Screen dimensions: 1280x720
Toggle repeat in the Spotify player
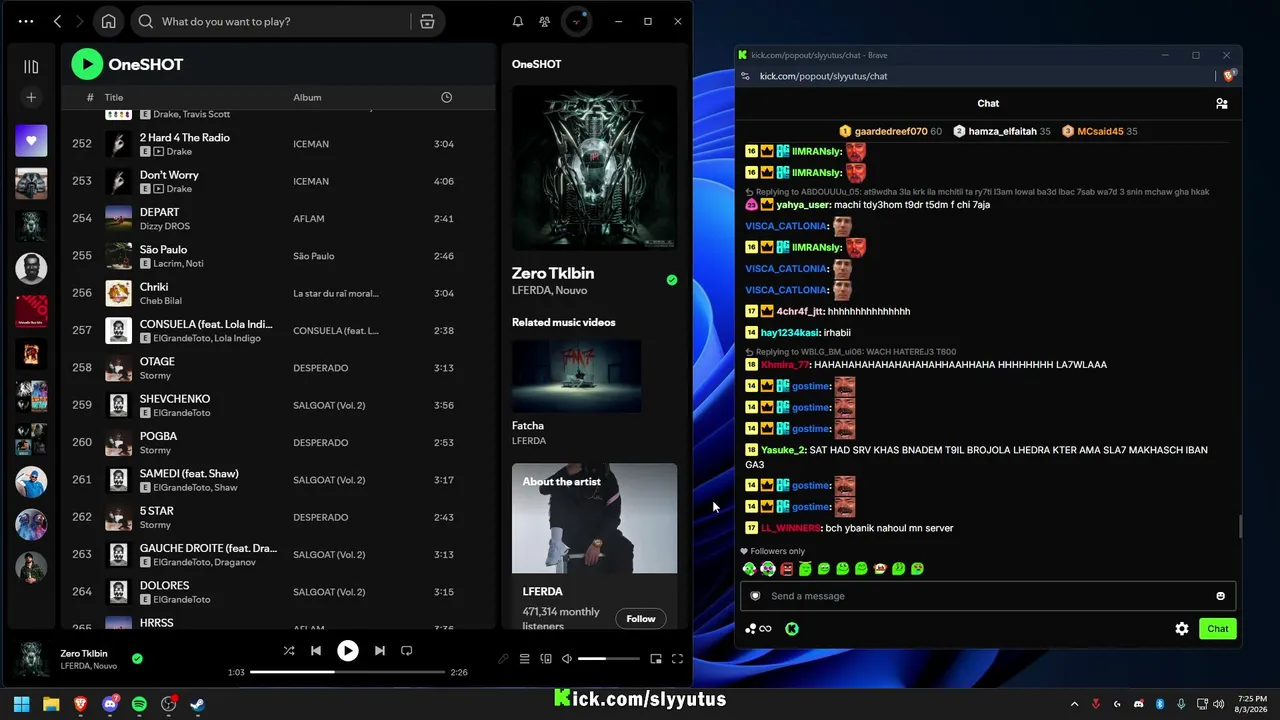[406, 651]
